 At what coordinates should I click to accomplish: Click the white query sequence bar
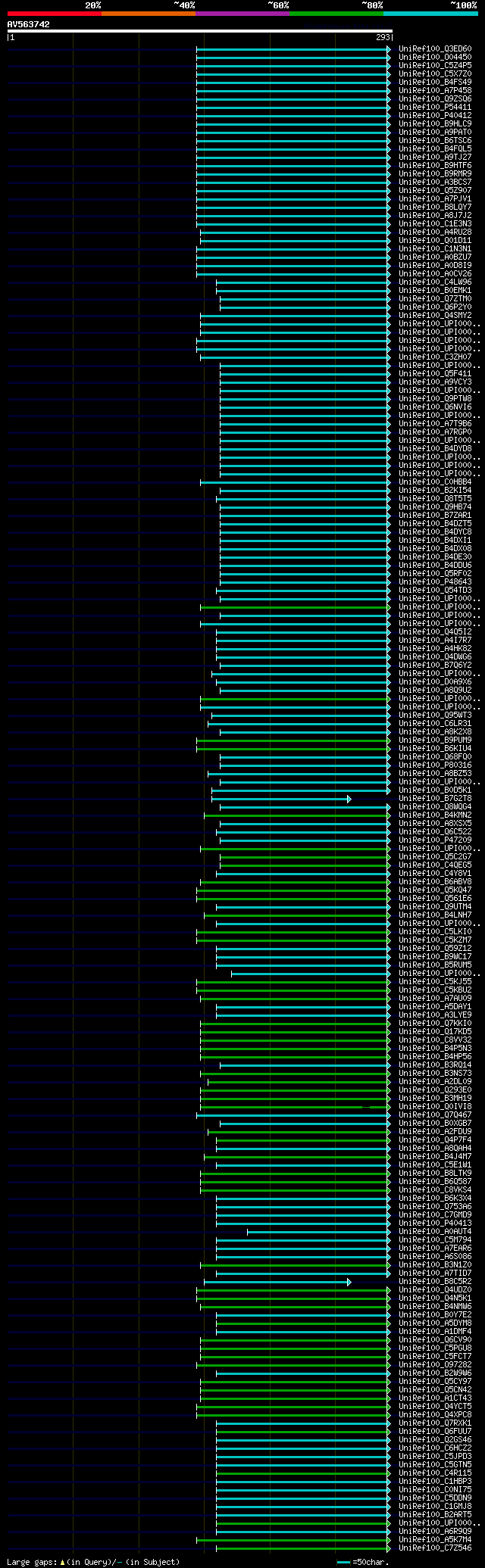(199, 31)
